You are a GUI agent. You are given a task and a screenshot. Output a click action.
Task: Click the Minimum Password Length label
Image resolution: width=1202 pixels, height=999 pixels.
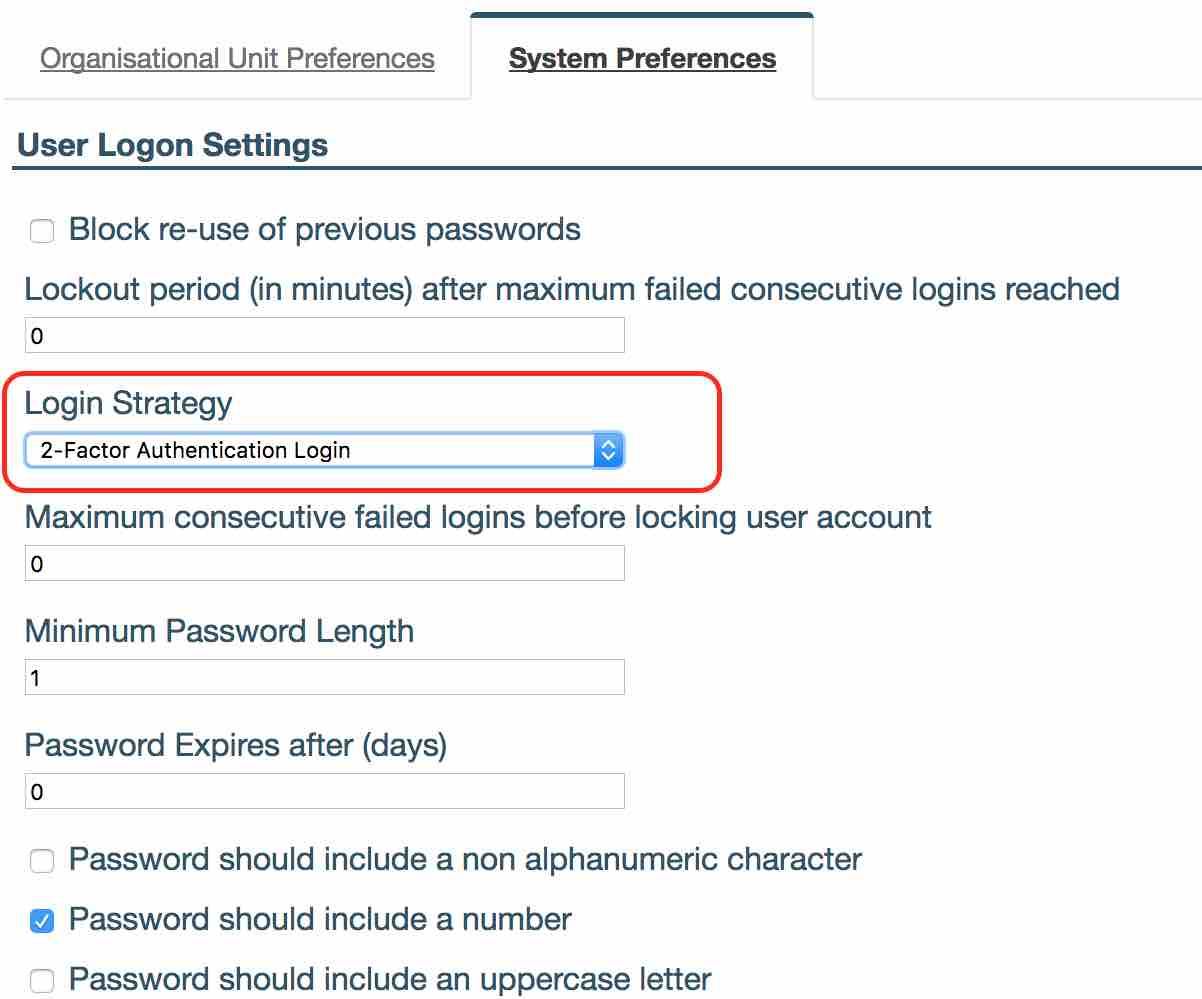[219, 631]
